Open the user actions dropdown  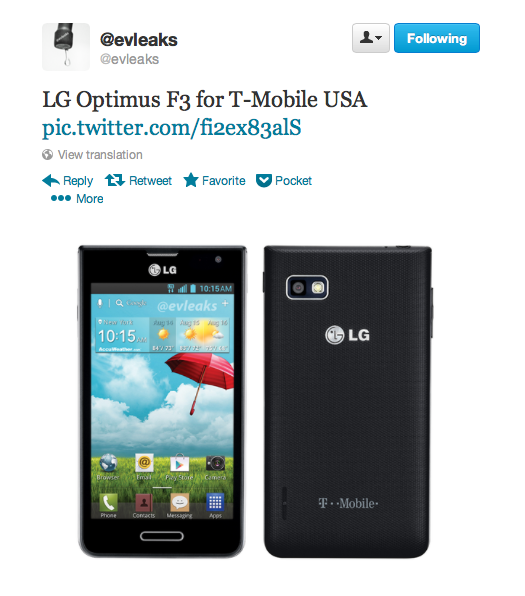[x=371, y=38]
